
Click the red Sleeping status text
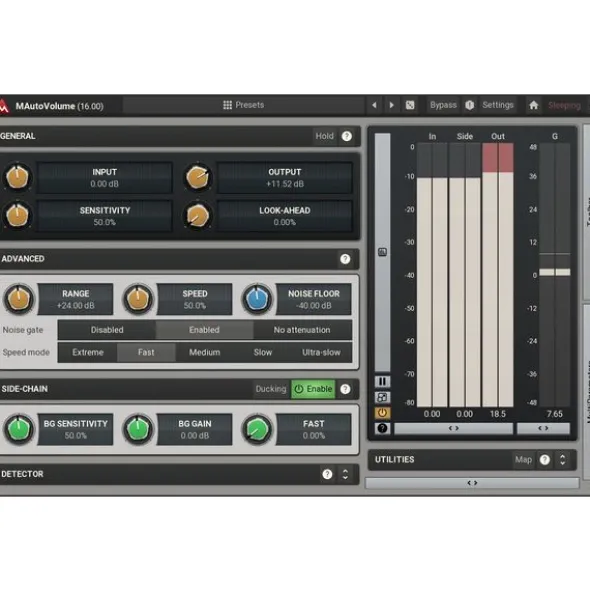[564, 106]
